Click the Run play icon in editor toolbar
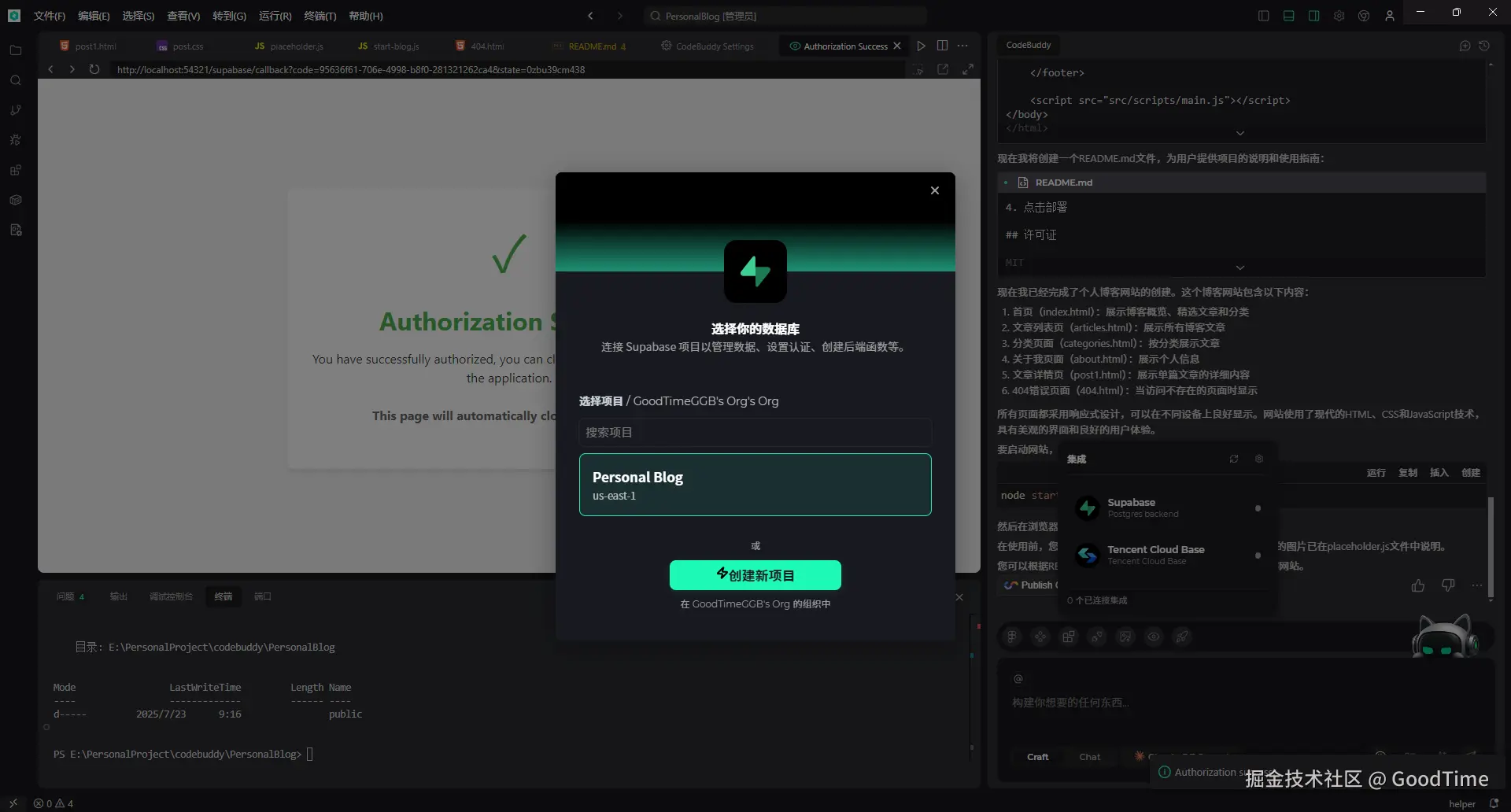This screenshot has height=812, width=1511. [921, 46]
